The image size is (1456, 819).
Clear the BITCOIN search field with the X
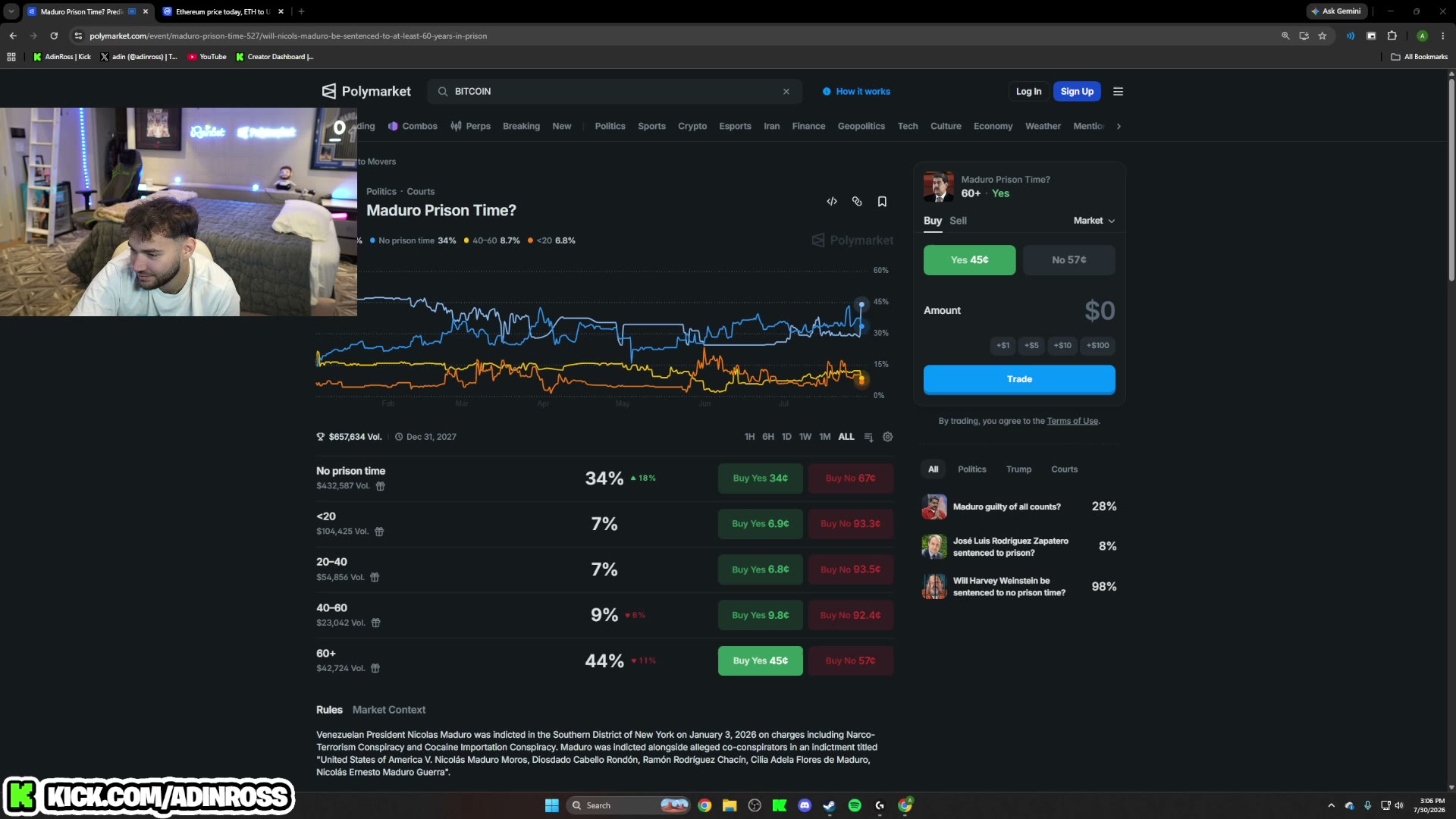tap(786, 92)
